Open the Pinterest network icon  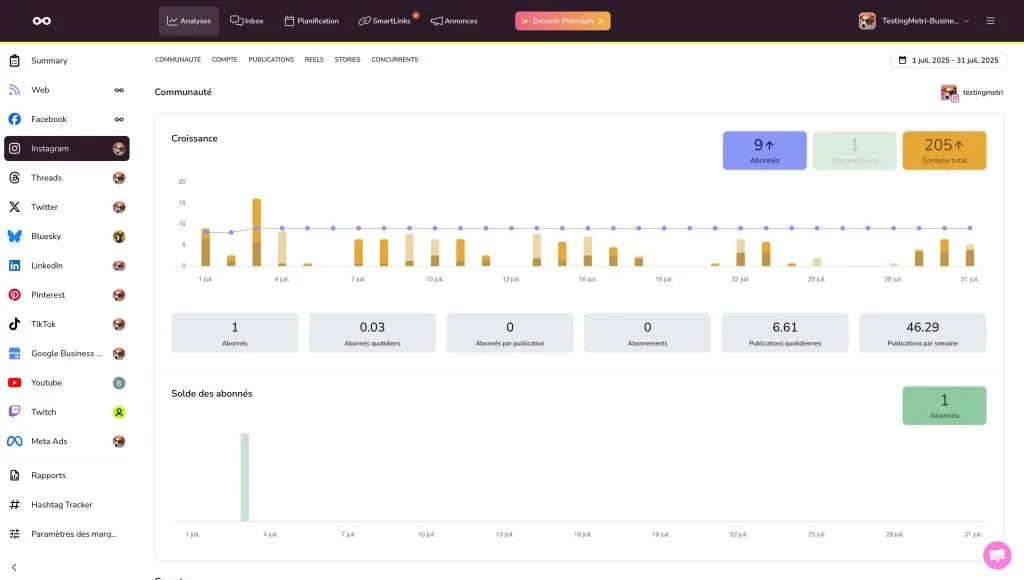(15, 295)
